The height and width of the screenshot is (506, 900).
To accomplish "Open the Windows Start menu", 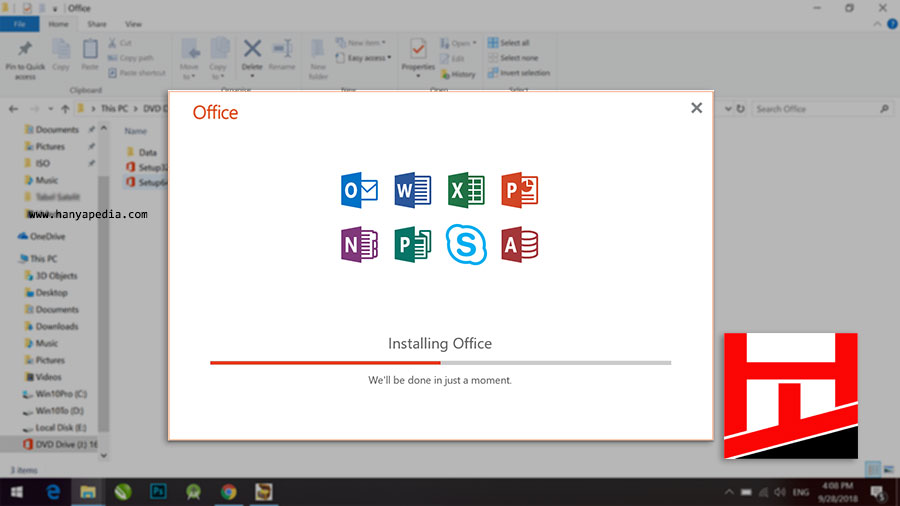I will [16, 492].
